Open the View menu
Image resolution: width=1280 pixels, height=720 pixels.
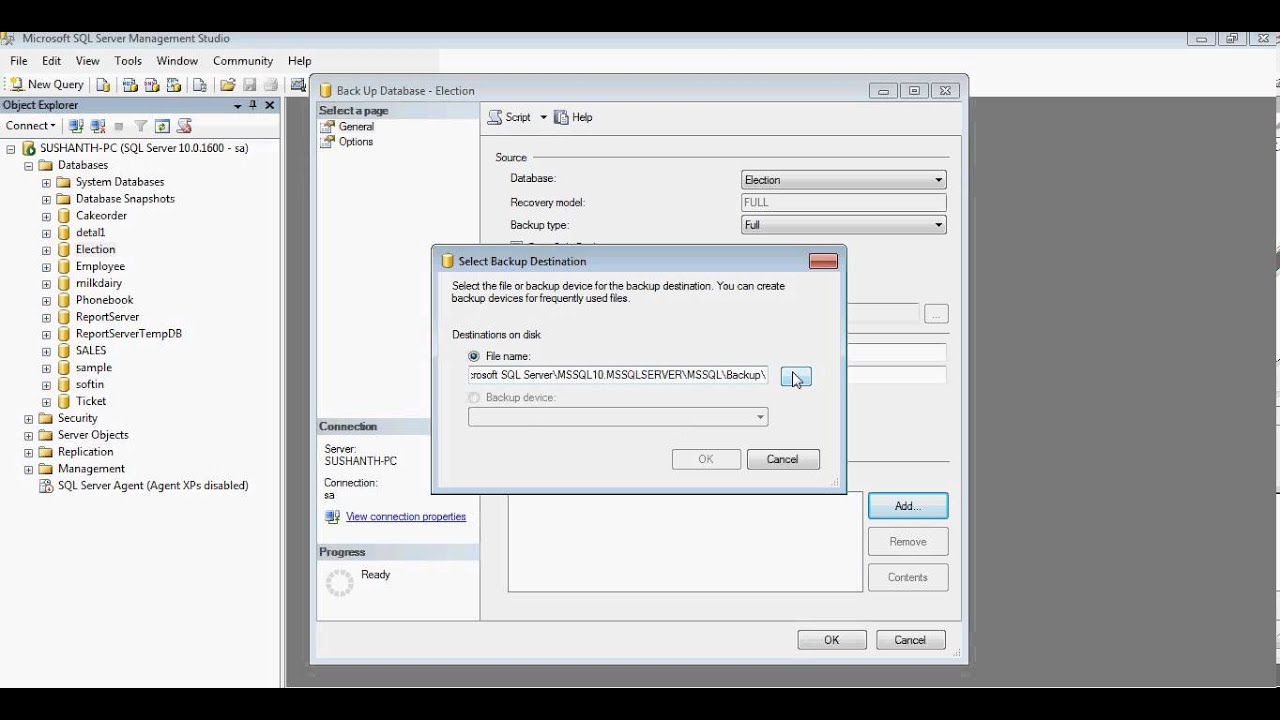88,61
